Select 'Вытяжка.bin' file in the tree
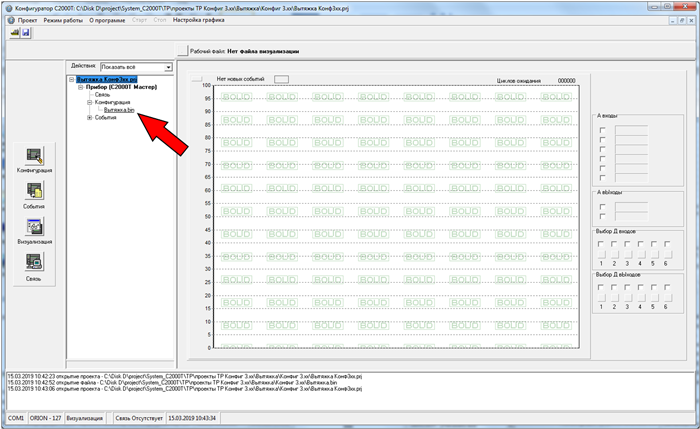 coord(119,110)
